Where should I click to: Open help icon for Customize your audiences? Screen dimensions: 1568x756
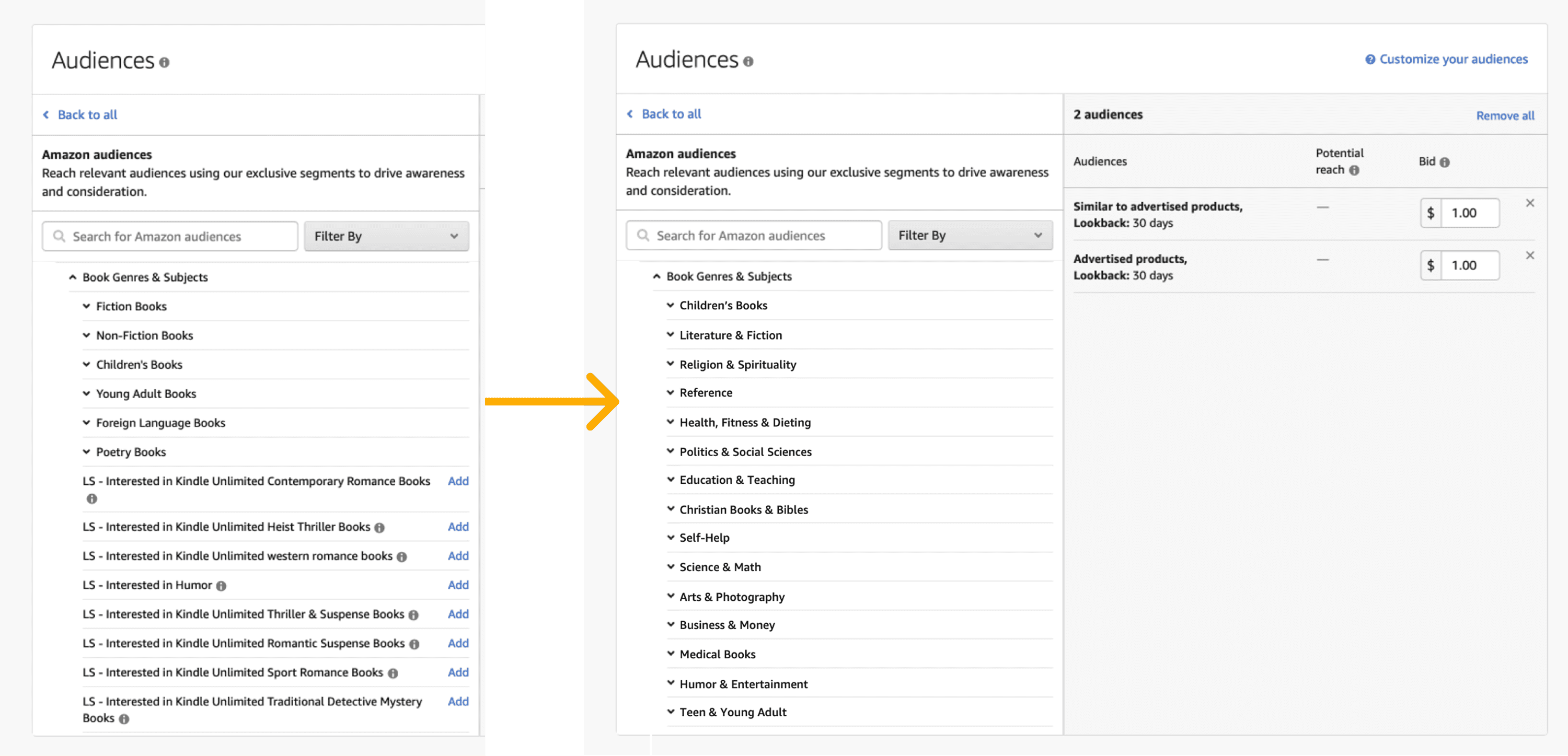pyautogui.click(x=1370, y=59)
